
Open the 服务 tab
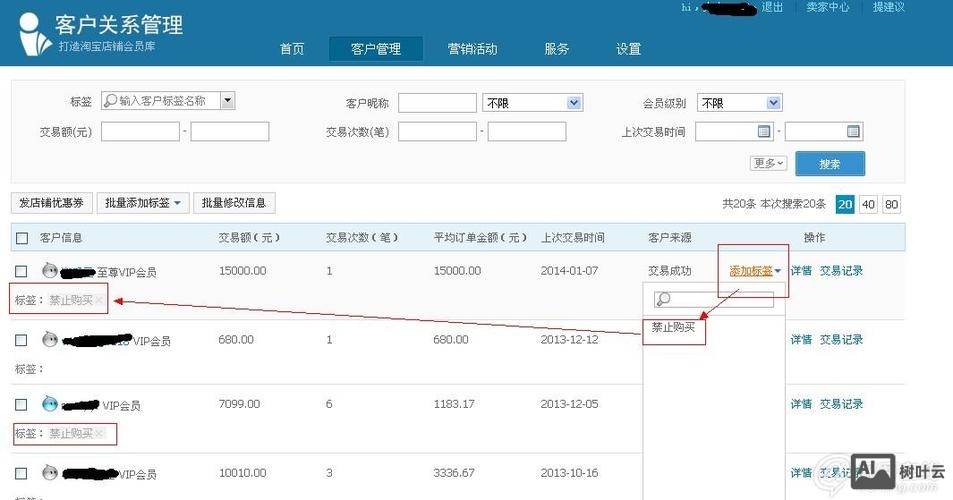556,49
